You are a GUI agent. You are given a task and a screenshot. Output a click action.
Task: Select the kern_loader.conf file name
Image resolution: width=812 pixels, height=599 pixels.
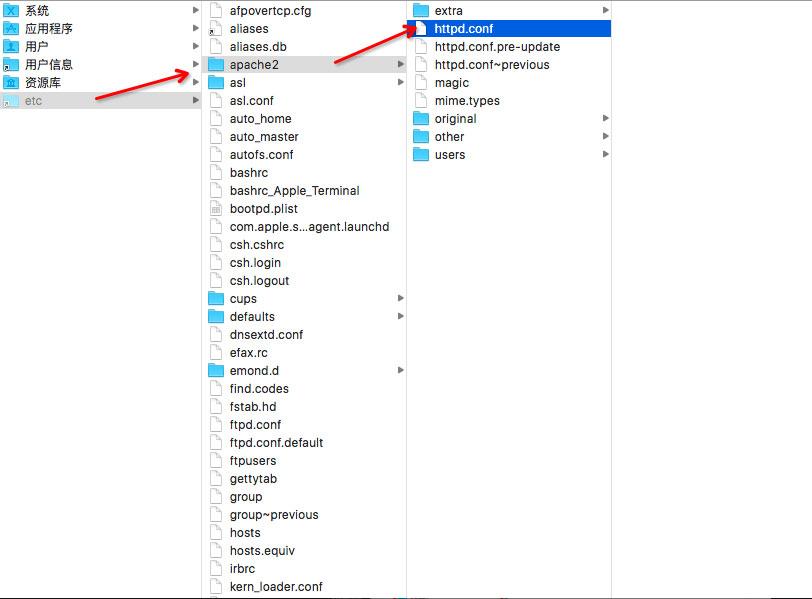(x=276, y=587)
